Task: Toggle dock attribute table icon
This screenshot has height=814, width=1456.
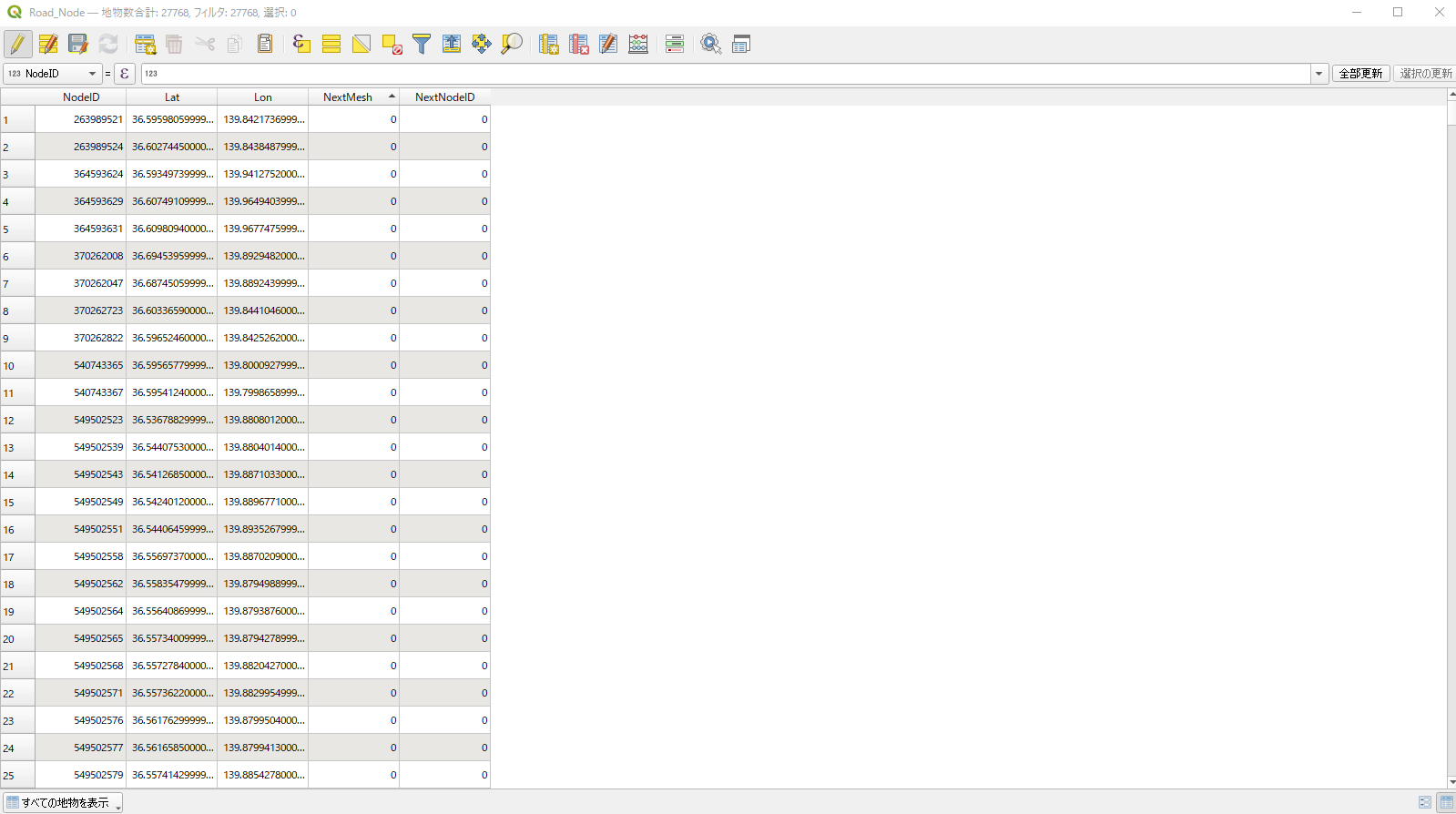Action: point(741,44)
